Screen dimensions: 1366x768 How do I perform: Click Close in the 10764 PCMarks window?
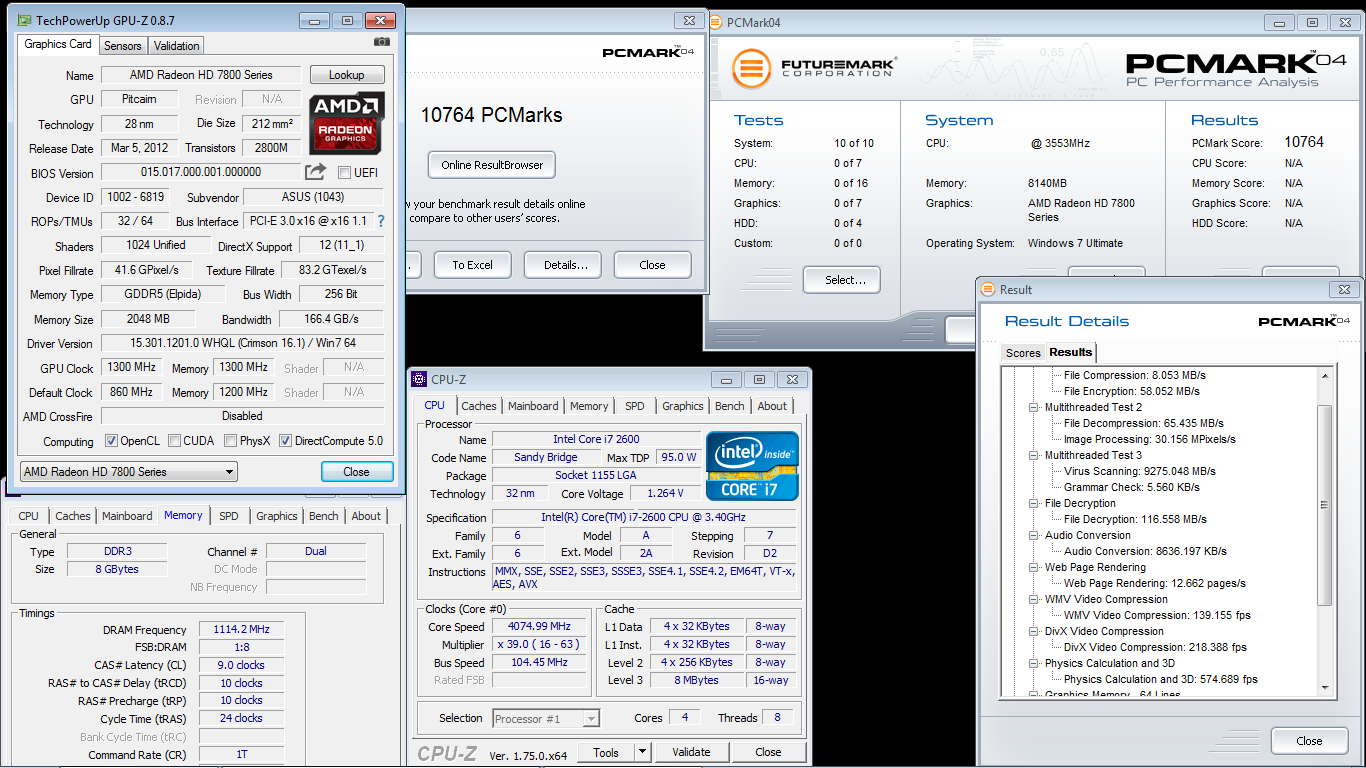click(653, 265)
